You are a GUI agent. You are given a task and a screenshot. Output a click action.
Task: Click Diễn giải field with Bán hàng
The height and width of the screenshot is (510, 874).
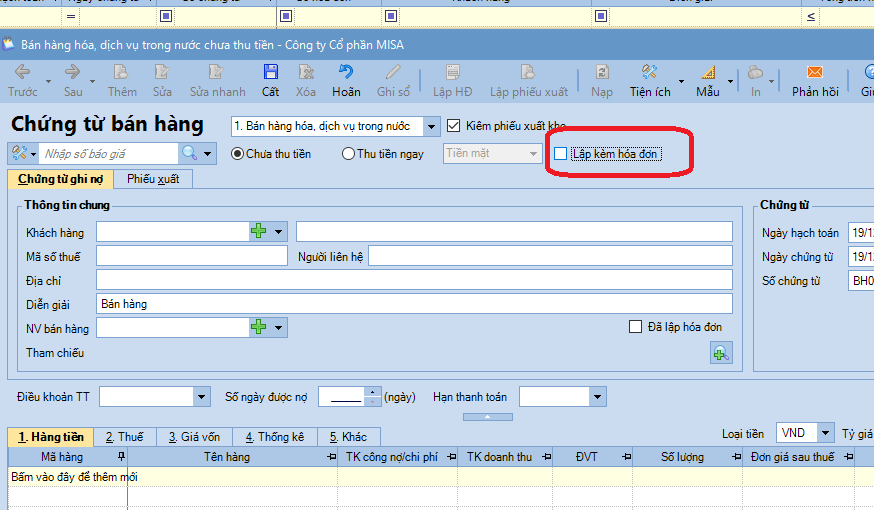pyautogui.click(x=414, y=304)
